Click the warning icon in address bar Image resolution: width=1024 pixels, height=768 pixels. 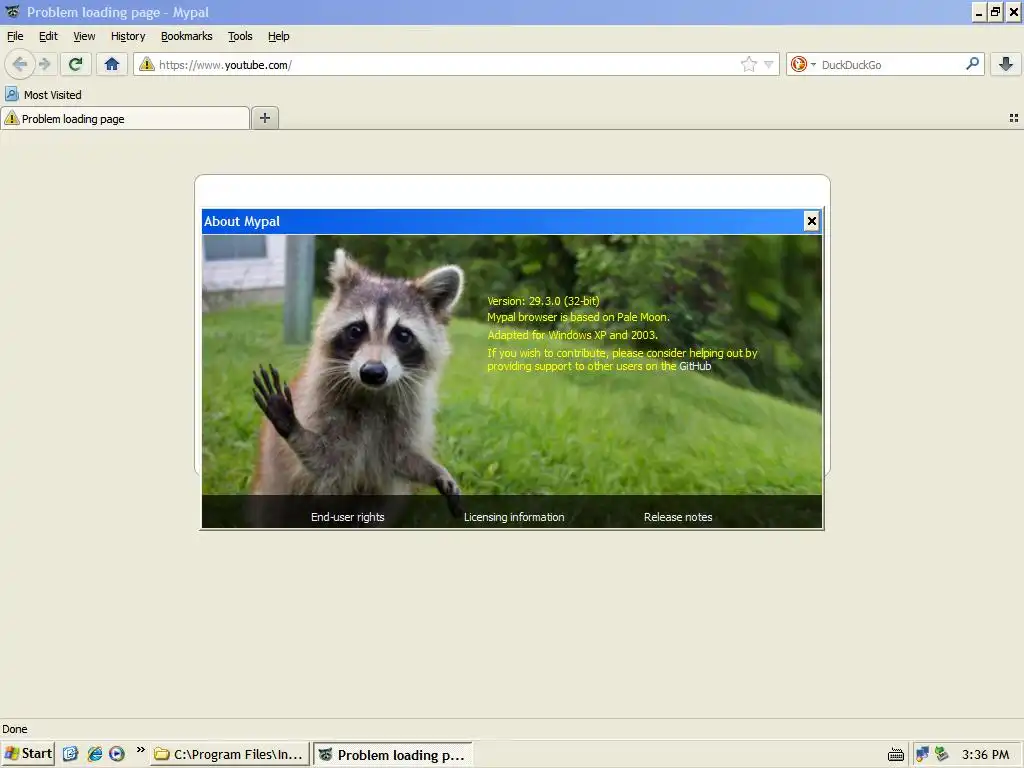pyautogui.click(x=146, y=64)
